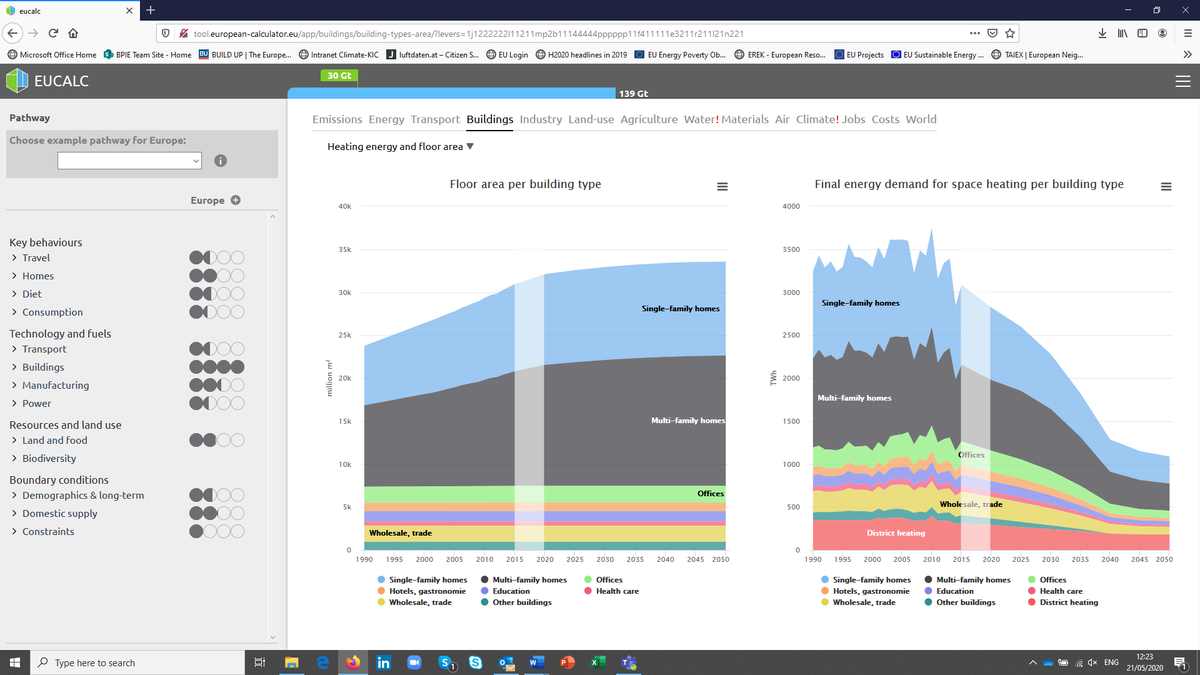Toggle District heating in energy demand legend

[x=1062, y=602]
